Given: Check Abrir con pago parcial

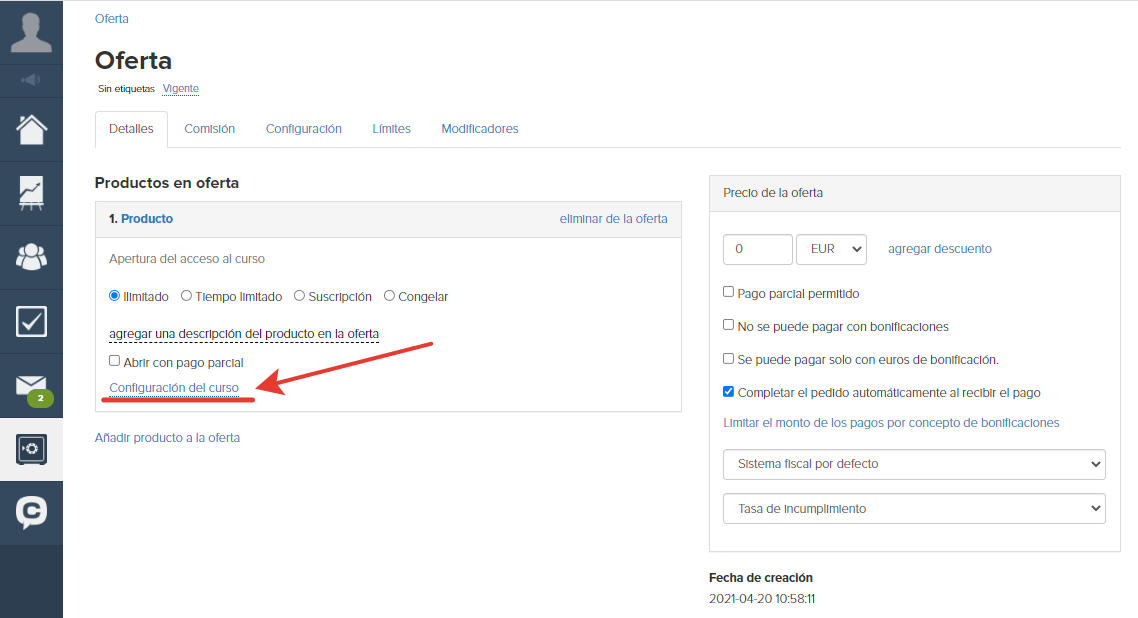Looking at the screenshot, I should pyautogui.click(x=115, y=360).
